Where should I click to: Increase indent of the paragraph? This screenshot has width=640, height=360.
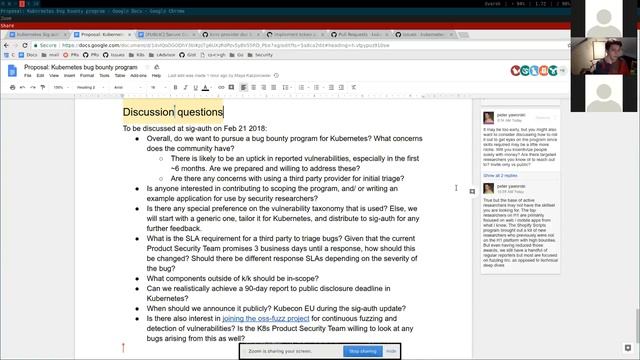point(341,87)
